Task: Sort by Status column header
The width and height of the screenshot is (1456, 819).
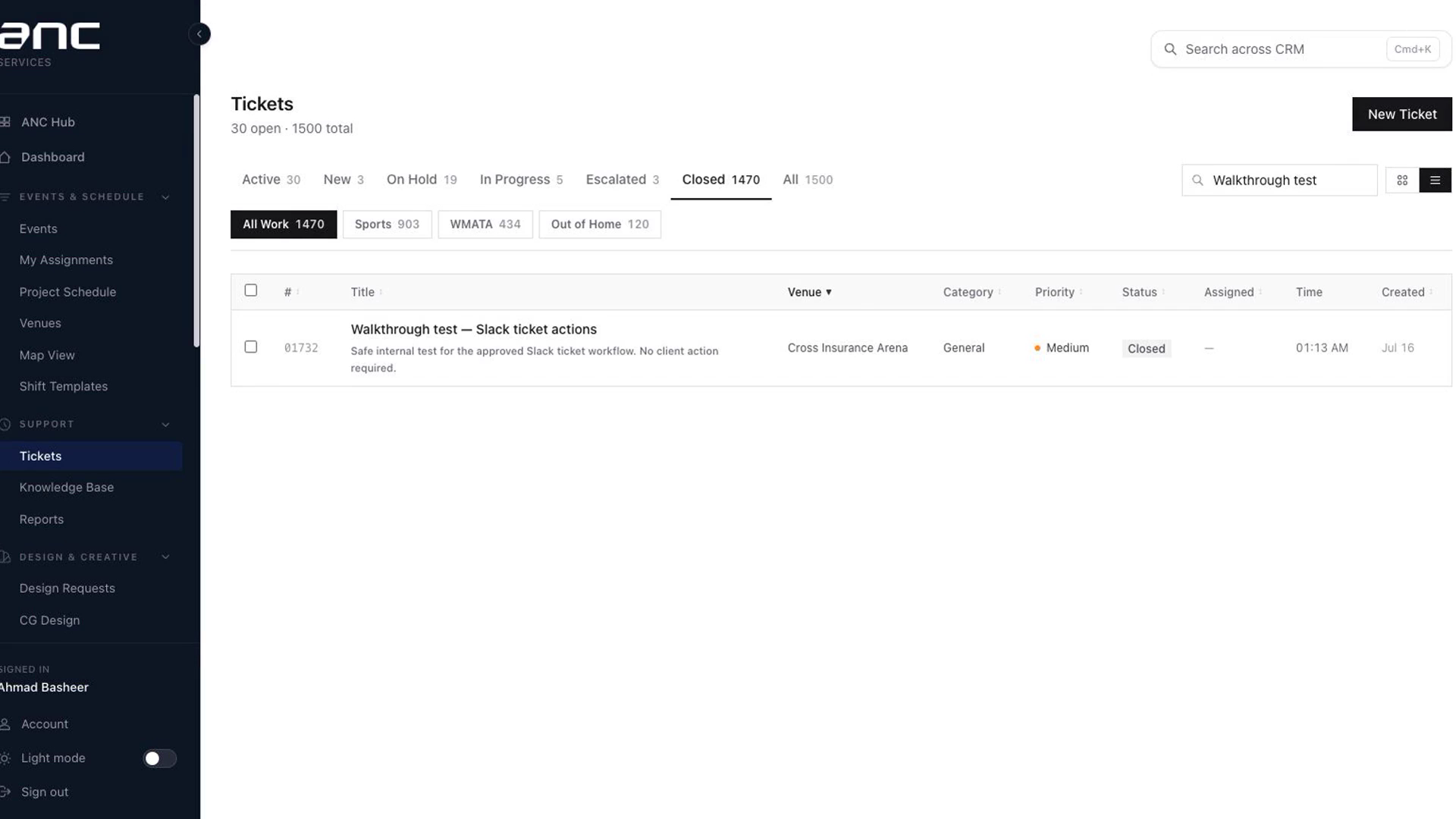Action: 1143,292
